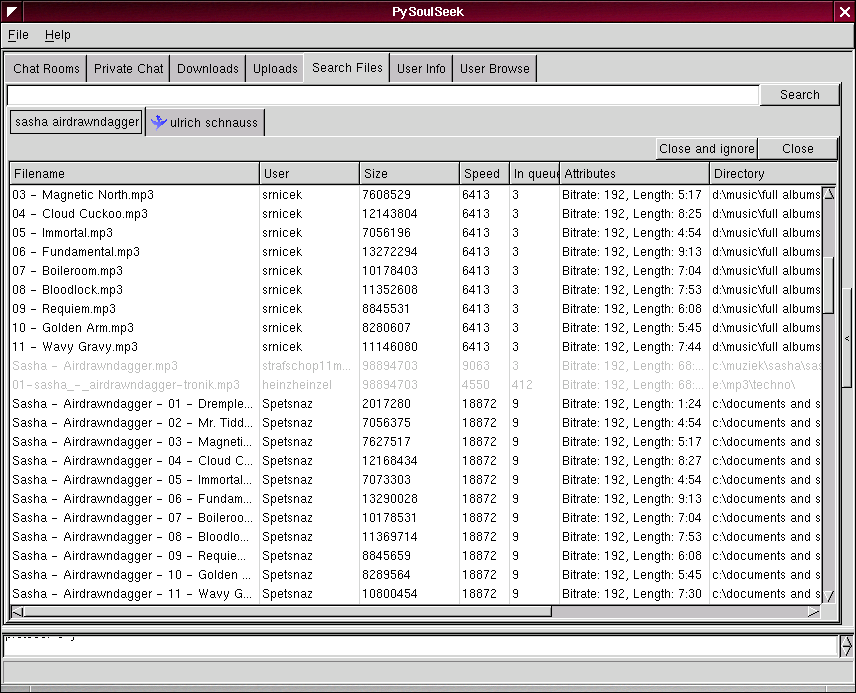Select Sasha – Airdrawndagger – 09 – Requie... row
The image size is (856, 693).
(416, 556)
